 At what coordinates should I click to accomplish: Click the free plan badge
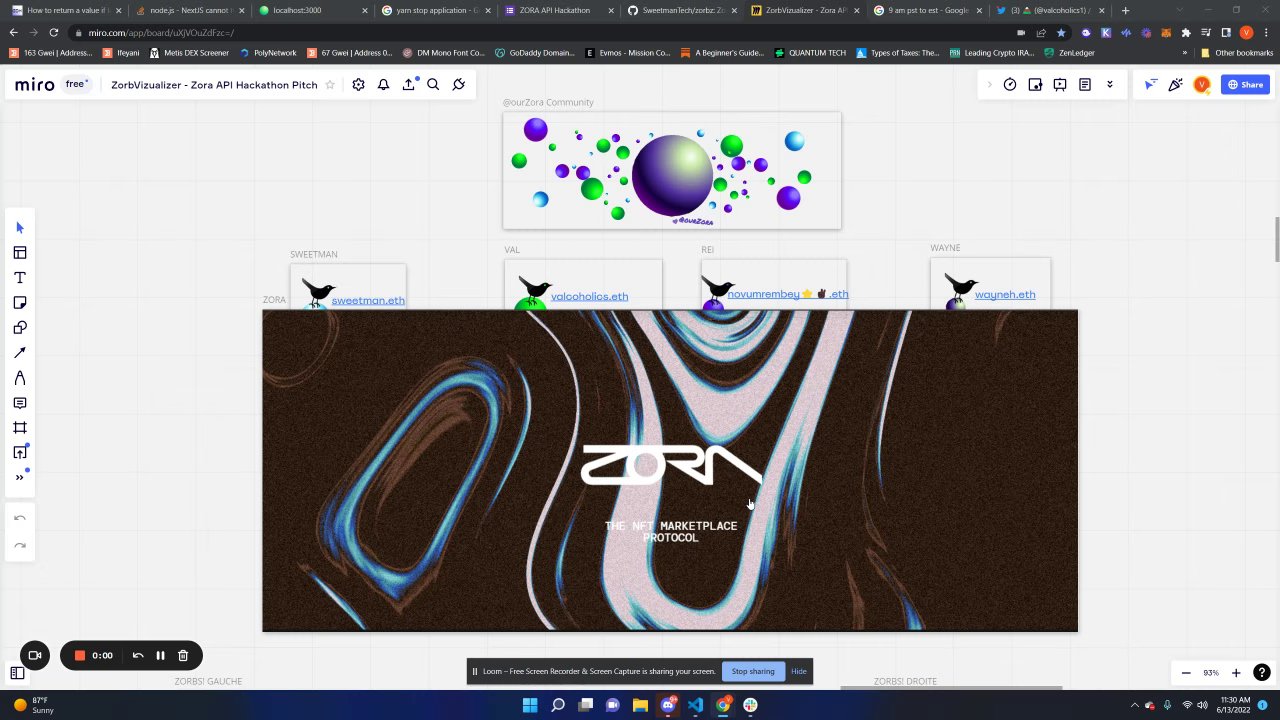(x=77, y=84)
